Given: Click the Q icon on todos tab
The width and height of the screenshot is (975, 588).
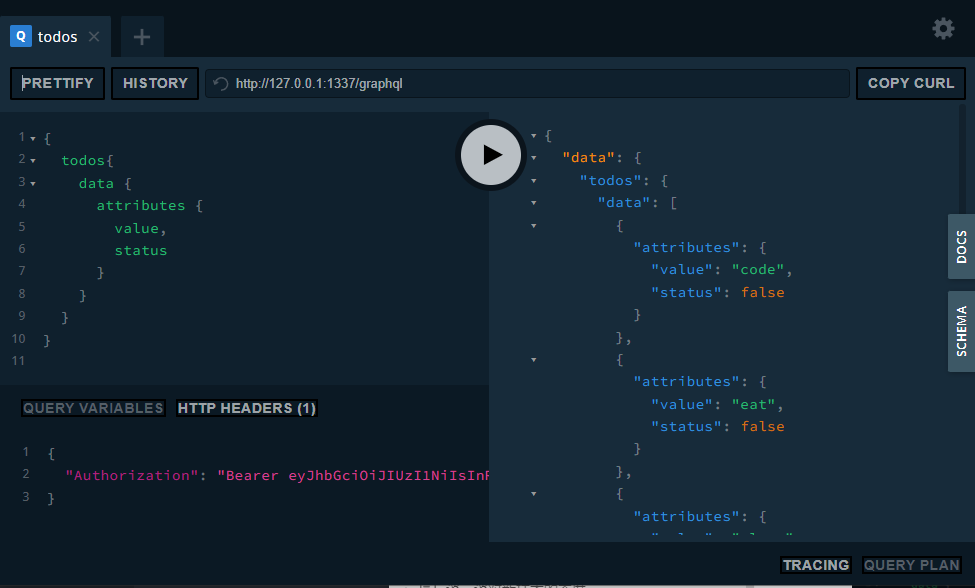Looking at the screenshot, I should 21,37.
